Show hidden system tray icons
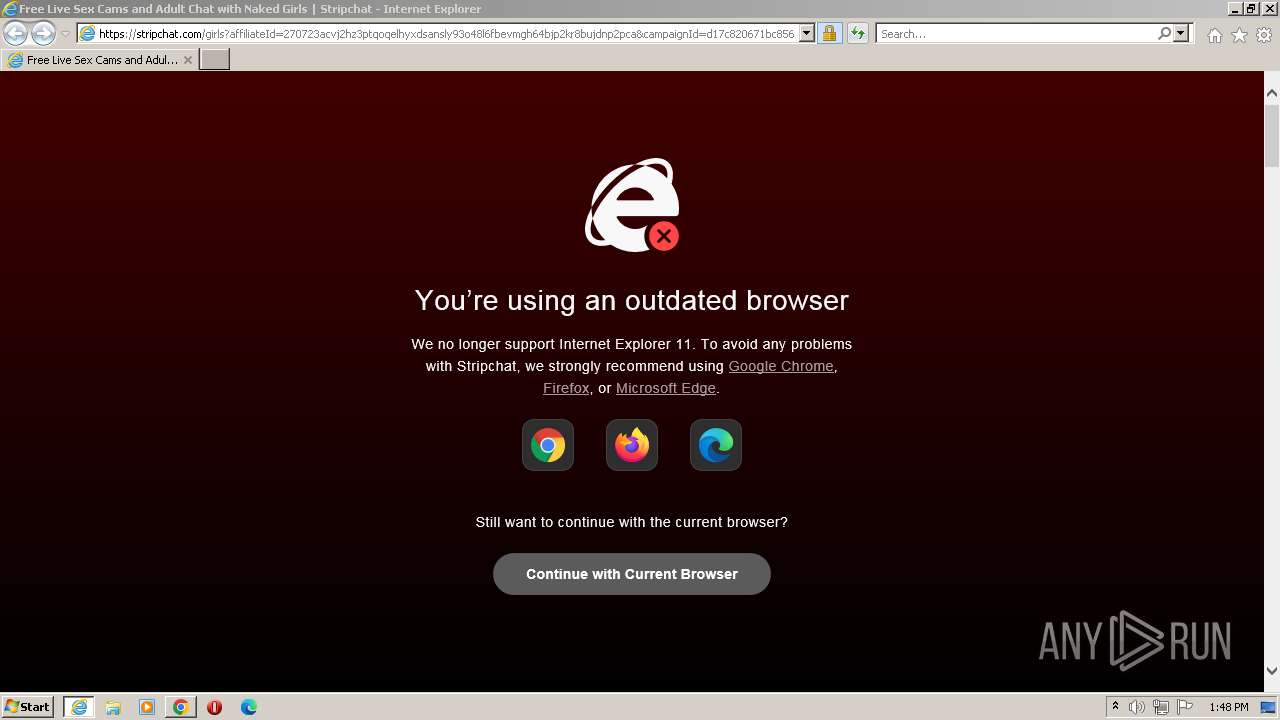 [x=1115, y=707]
